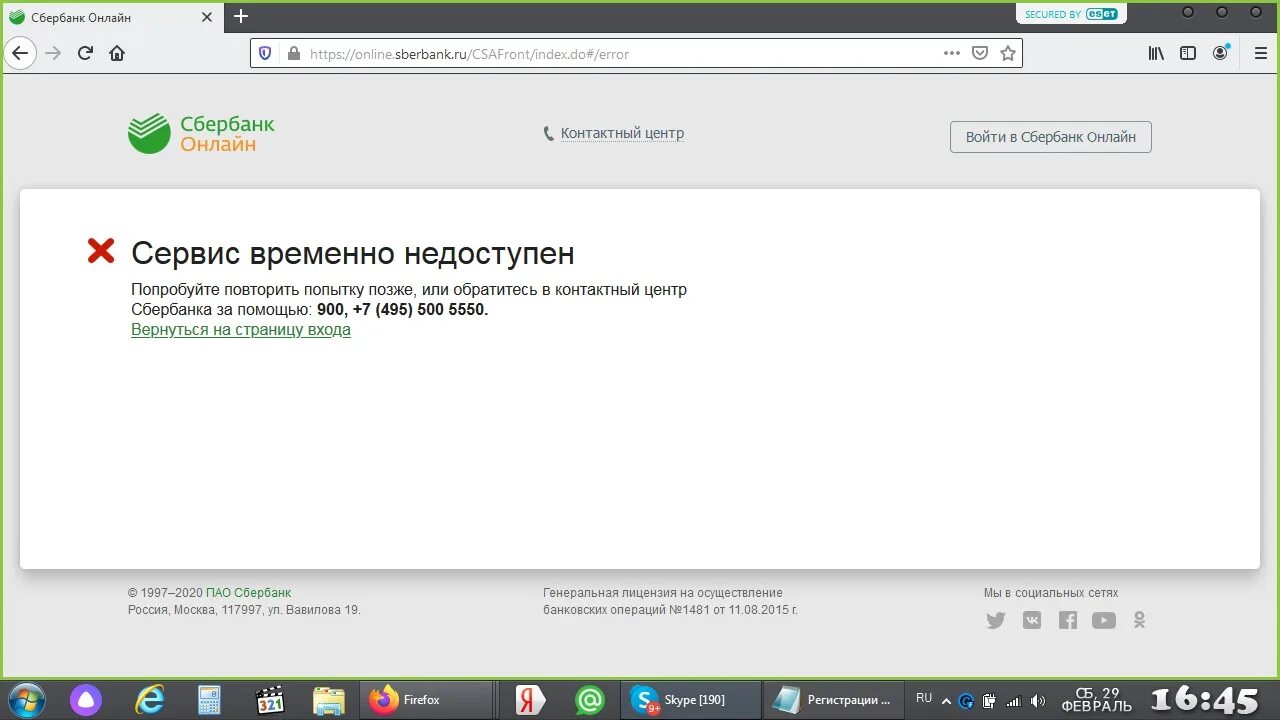
Task: Open the Контактный центр link
Action: (622, 133)
